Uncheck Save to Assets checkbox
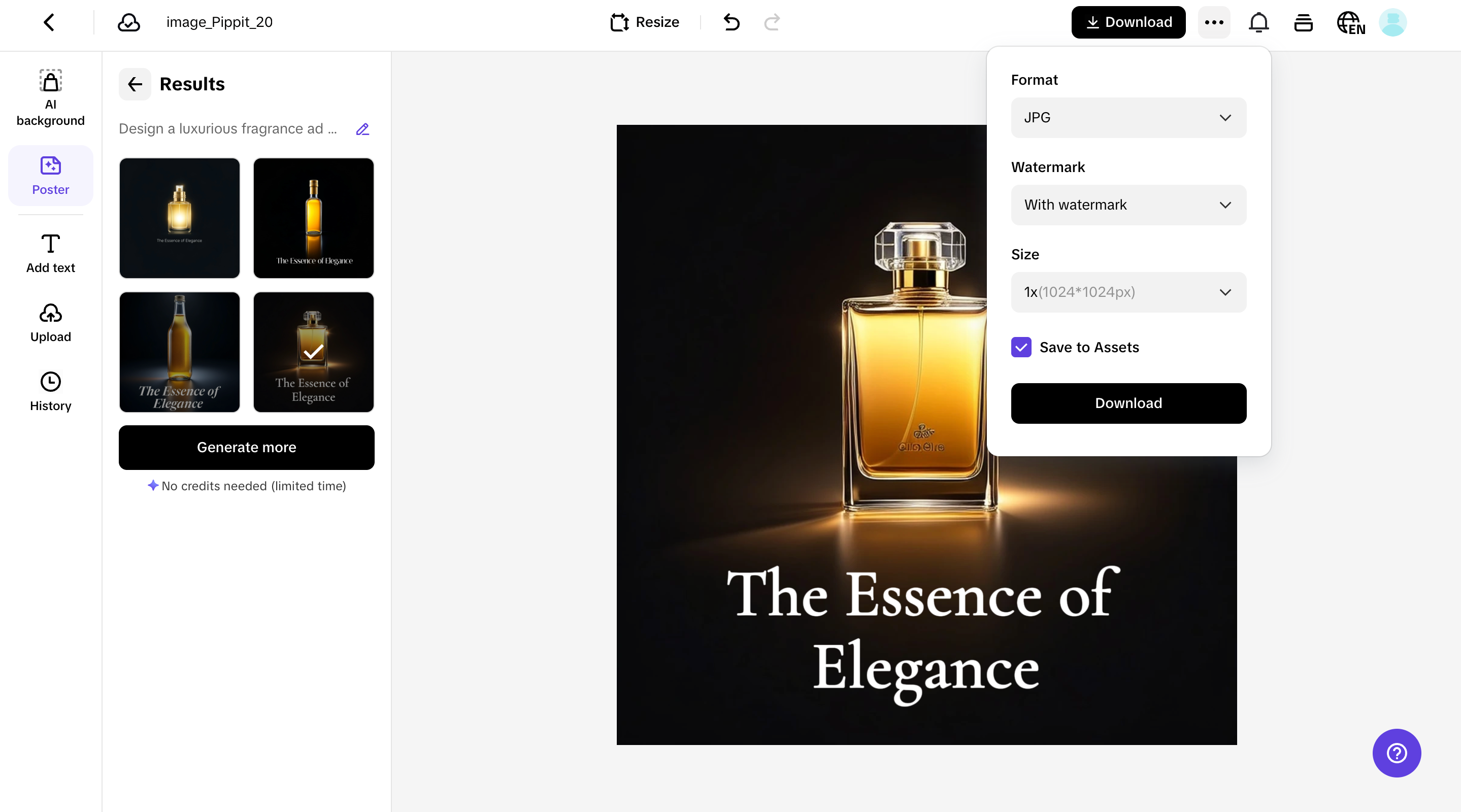This screenshot has height=812, width=1461. (1021, 347)
